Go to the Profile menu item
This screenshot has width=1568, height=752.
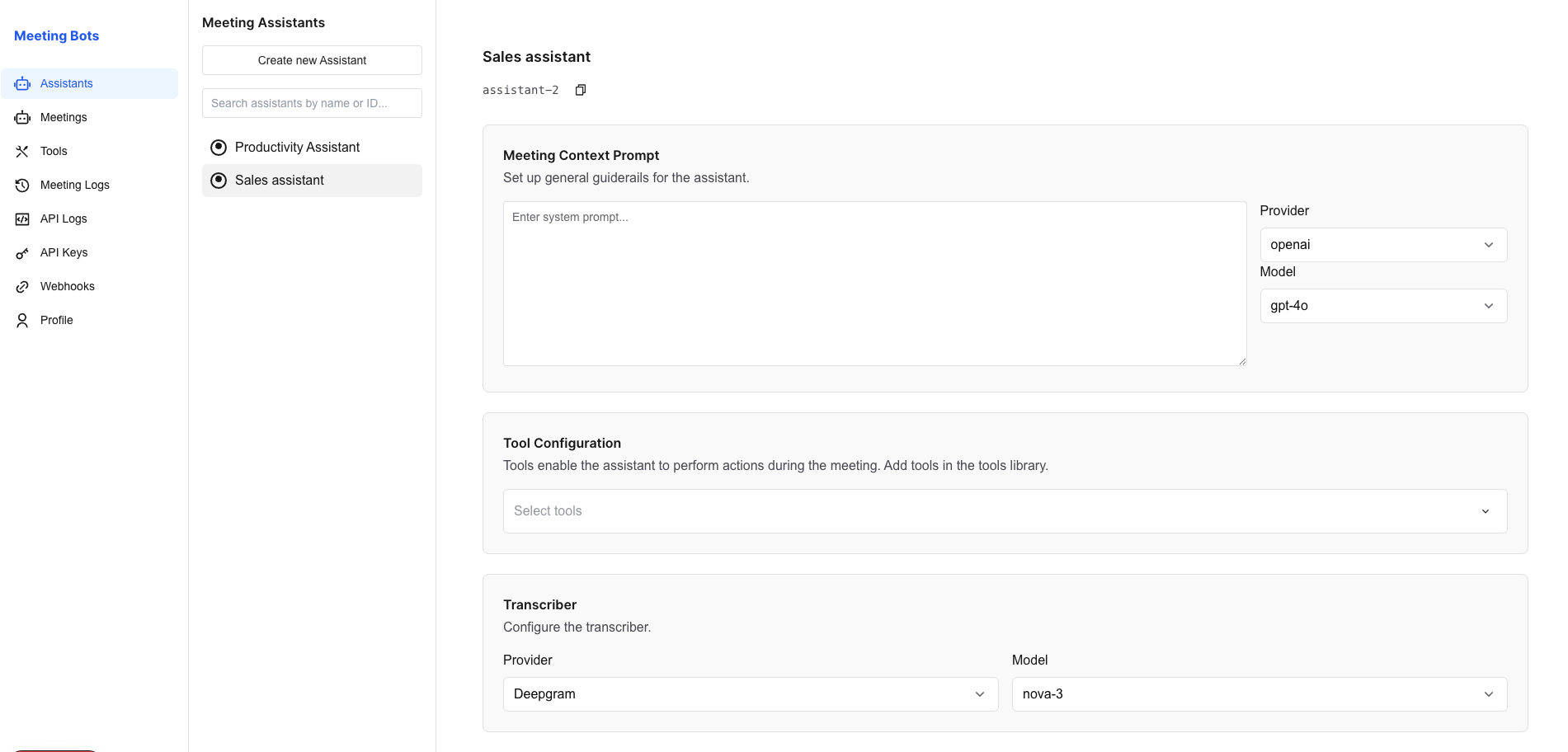pos(57,321)
